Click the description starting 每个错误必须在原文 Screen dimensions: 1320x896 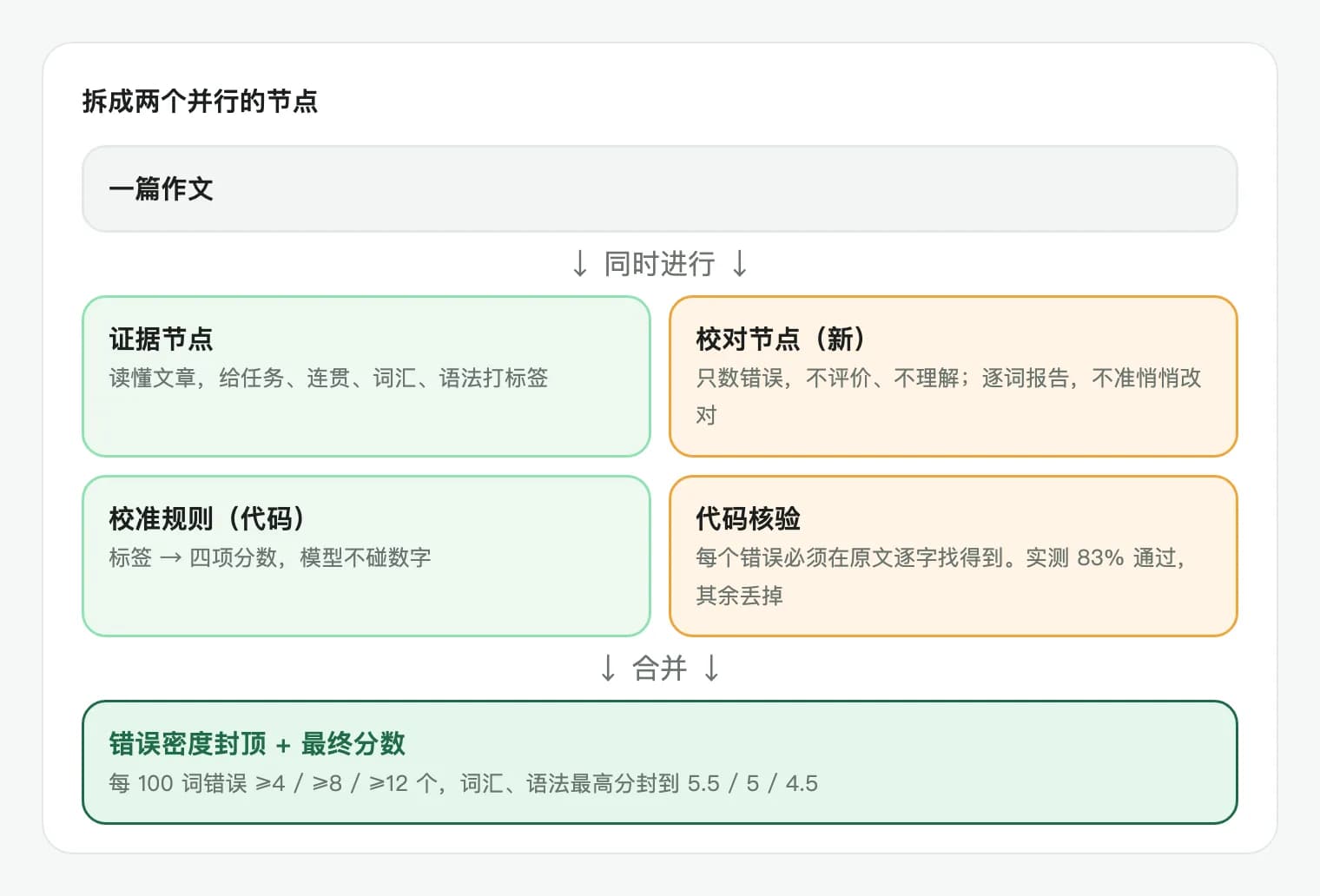[x=941, y=576]
